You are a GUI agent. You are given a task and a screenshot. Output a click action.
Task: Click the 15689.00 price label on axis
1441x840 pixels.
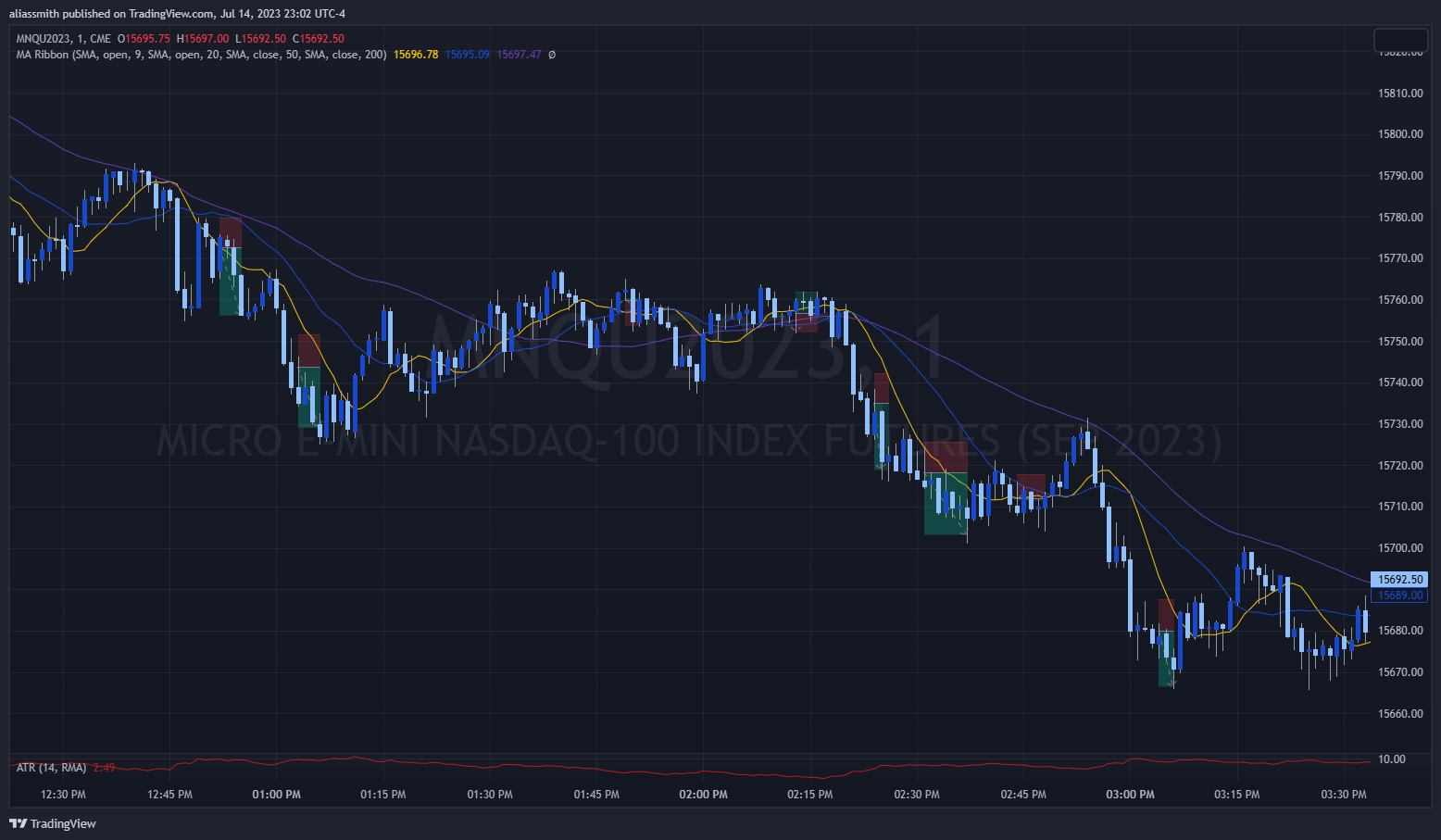click(1400, 596)
